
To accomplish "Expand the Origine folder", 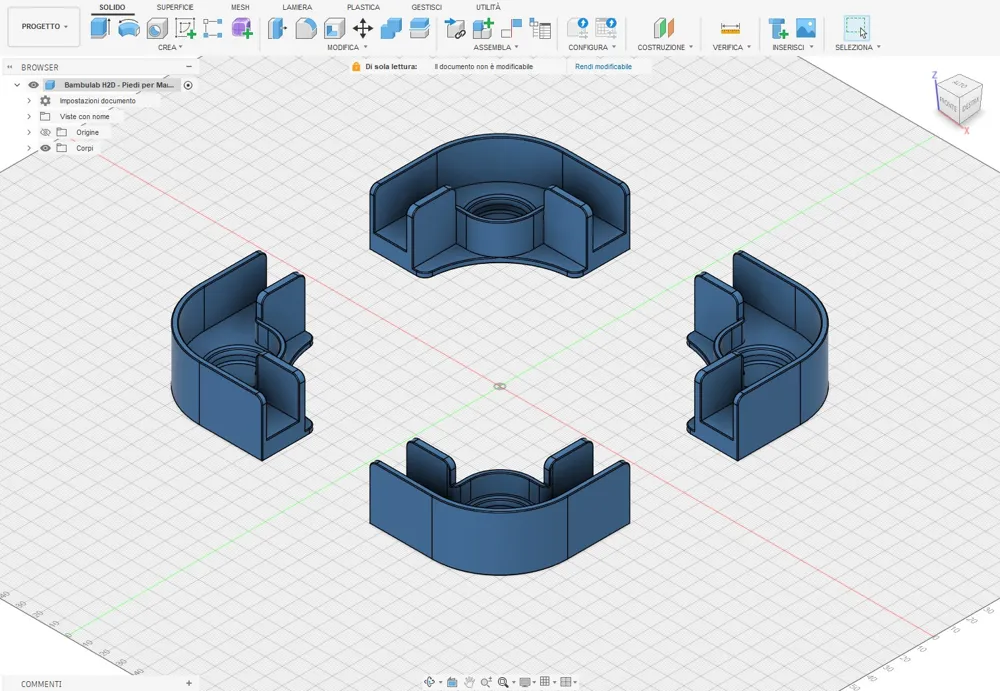I will pos(29,132).
